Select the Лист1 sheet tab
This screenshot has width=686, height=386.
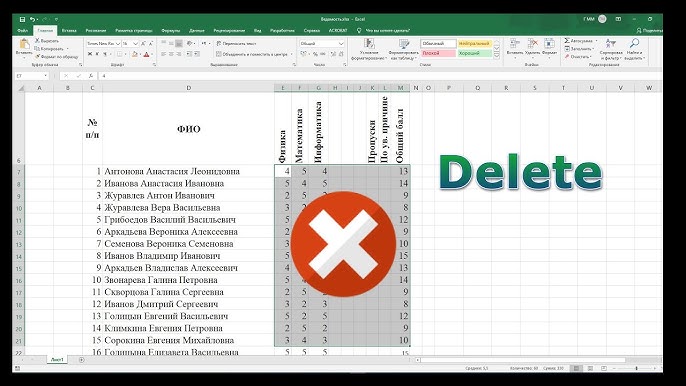[57, 360]
